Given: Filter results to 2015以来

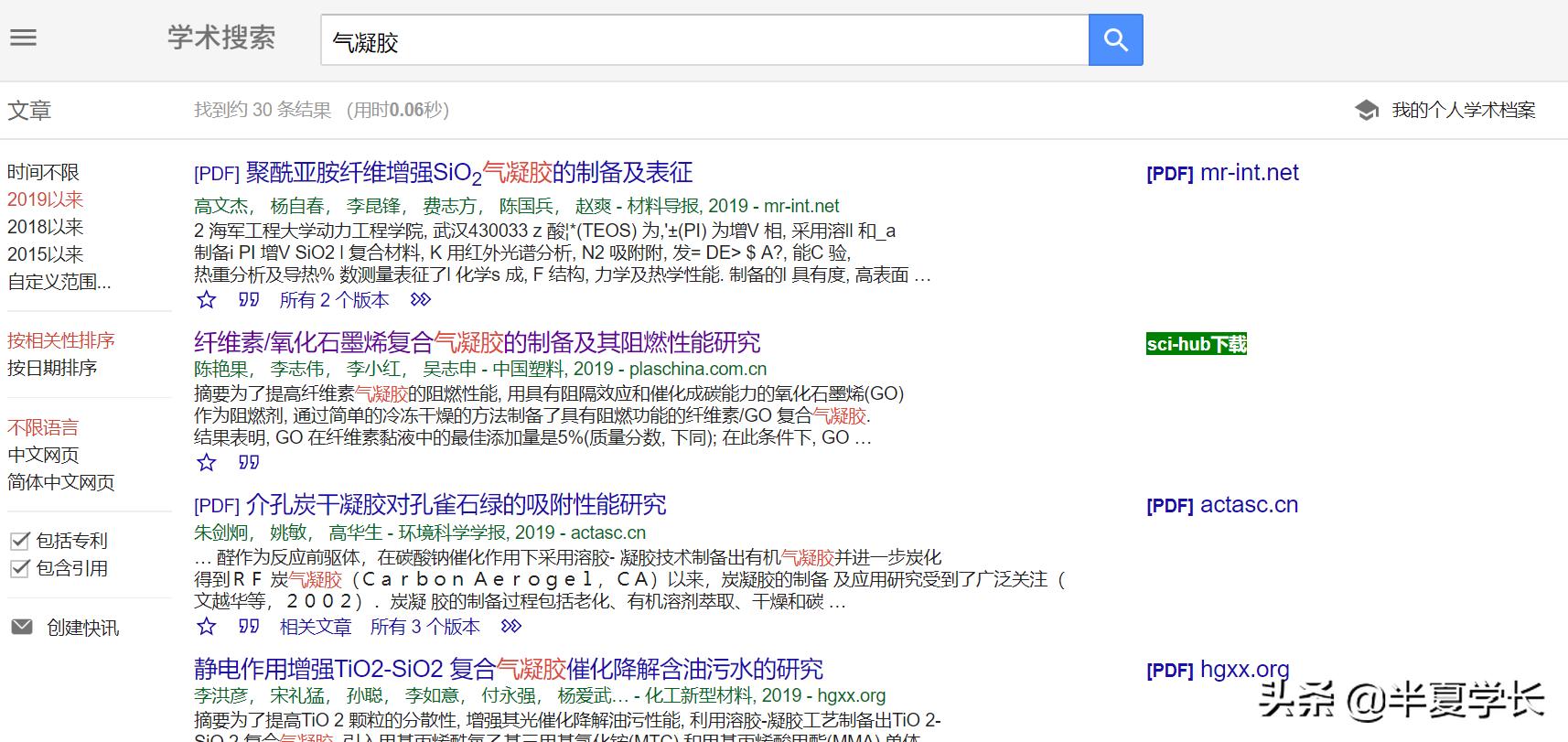Looking at the screenshot, I should click(x=45, y=254).
